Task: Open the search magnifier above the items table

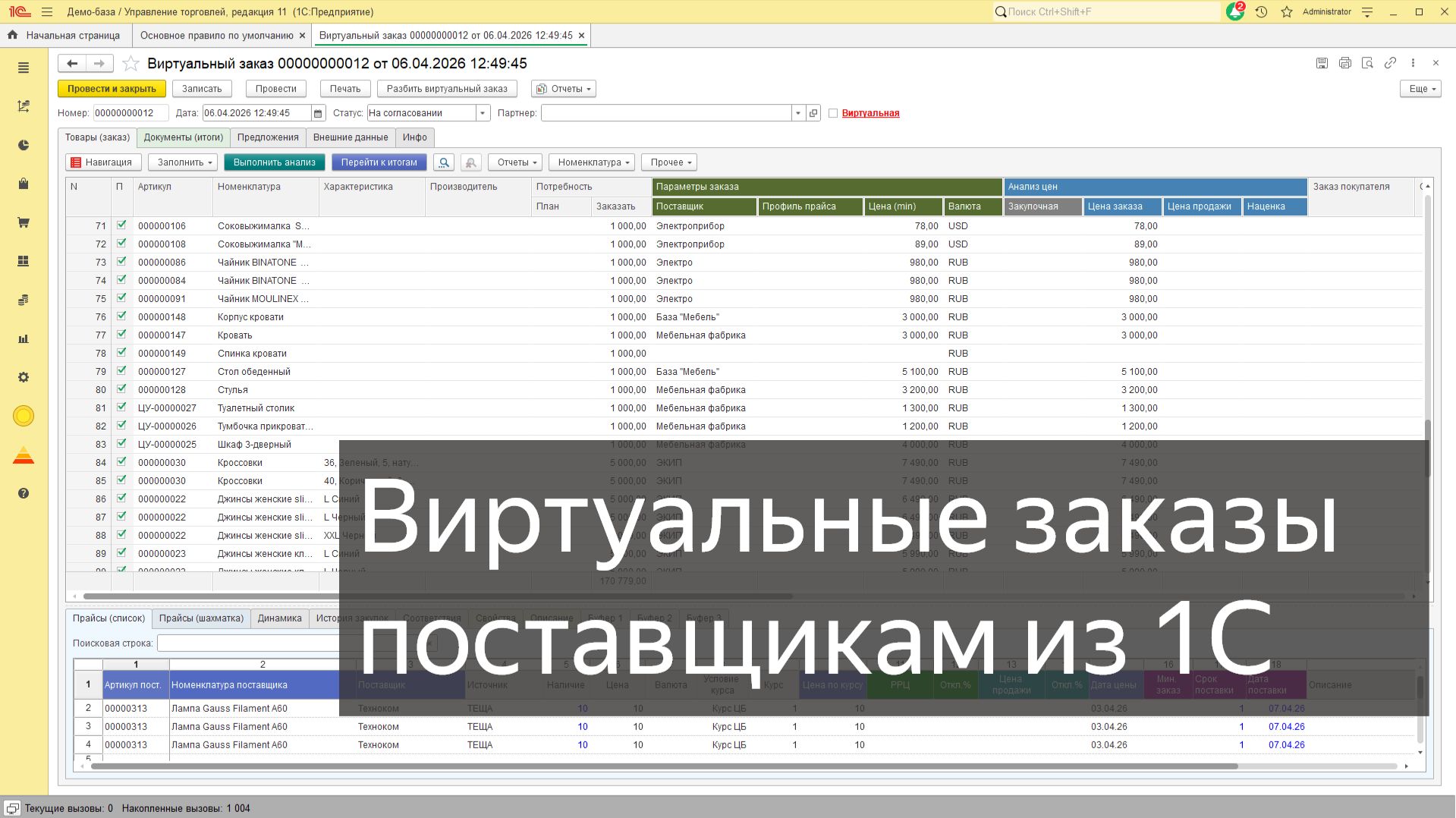Action: (444, 162)
